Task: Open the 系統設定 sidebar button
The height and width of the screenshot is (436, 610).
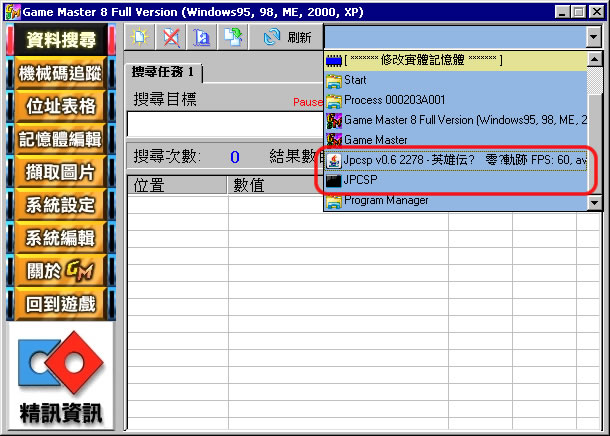Action: tap(61, 205)
